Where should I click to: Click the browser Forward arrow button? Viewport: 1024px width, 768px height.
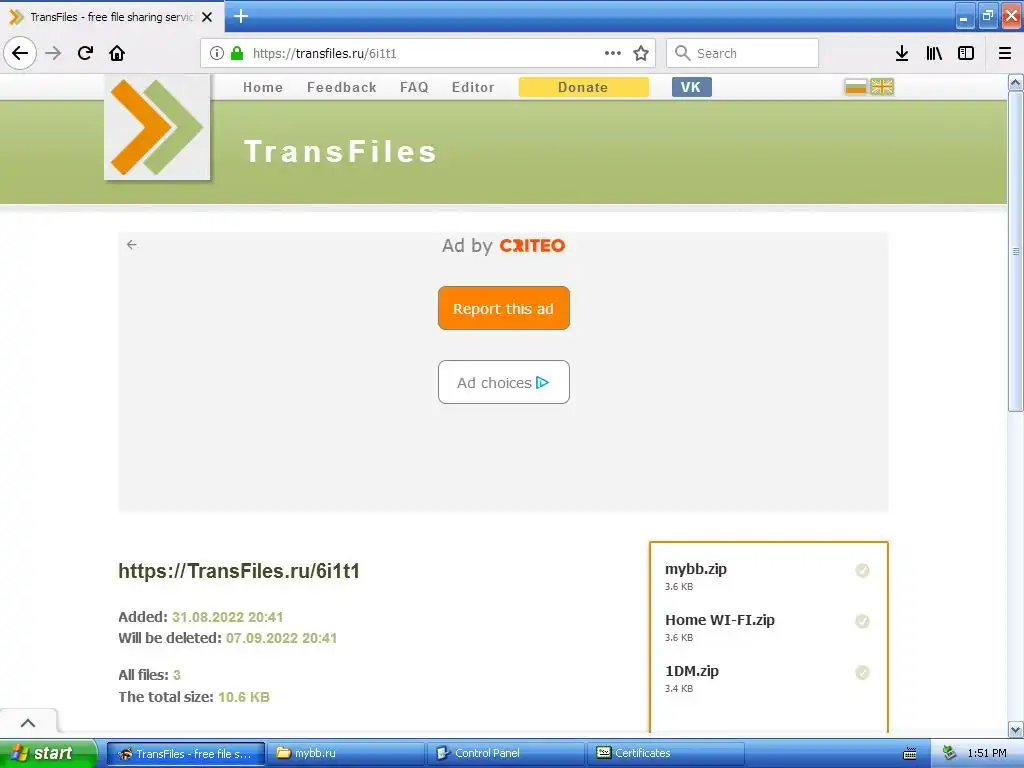tap(53, 53)
